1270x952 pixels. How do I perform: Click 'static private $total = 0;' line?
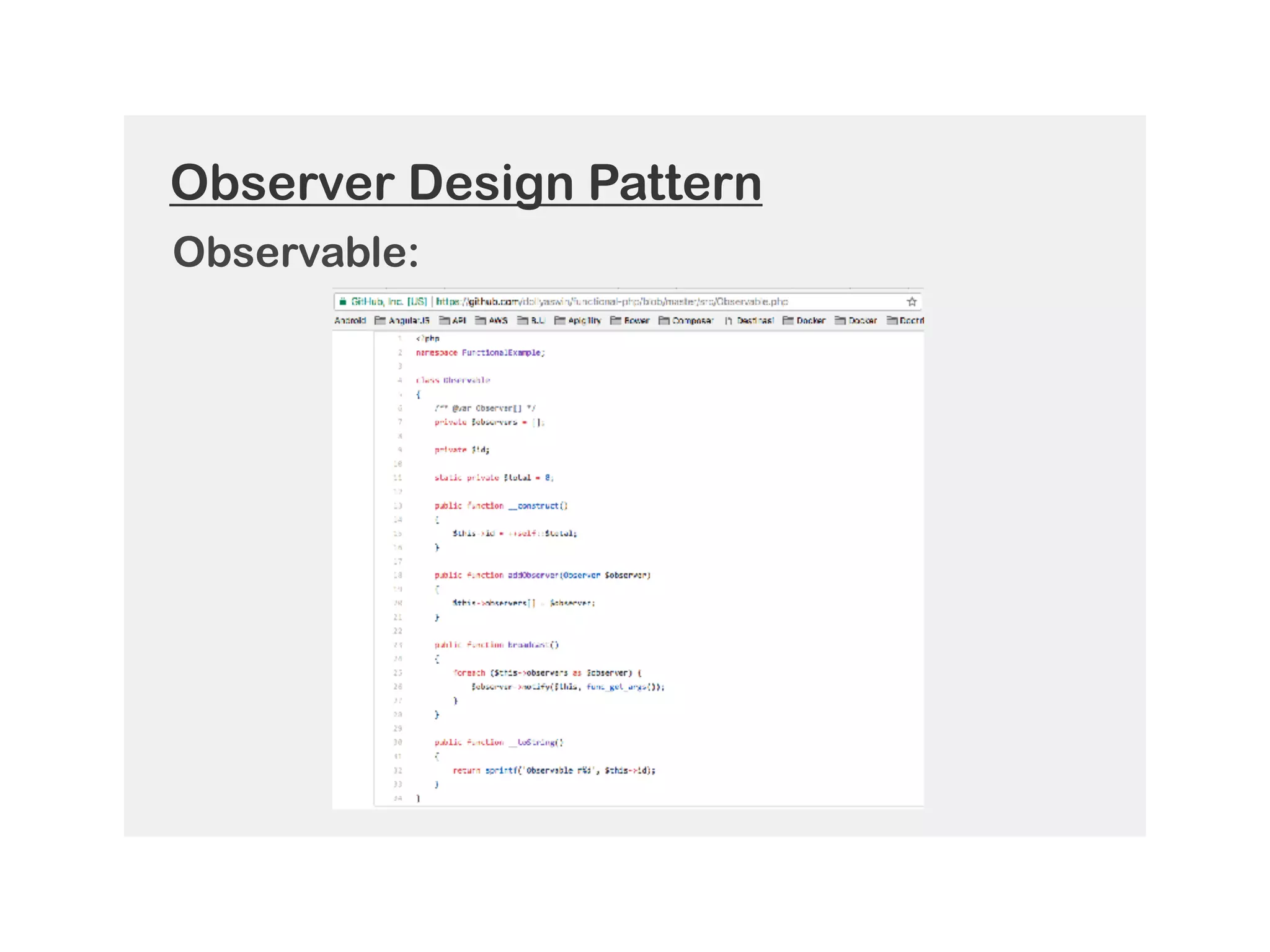tap(494, 477)
